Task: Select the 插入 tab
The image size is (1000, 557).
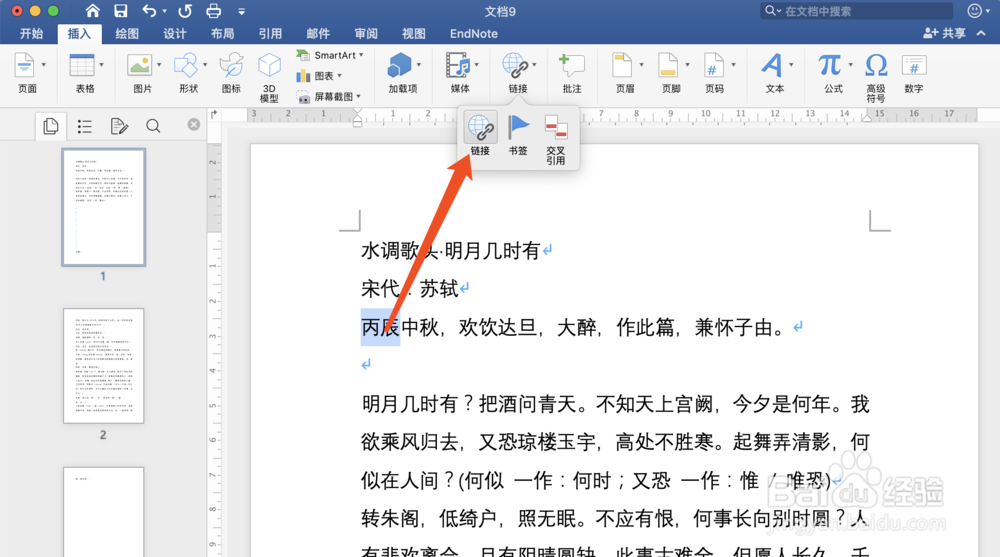Action: [x=79, y=34]
